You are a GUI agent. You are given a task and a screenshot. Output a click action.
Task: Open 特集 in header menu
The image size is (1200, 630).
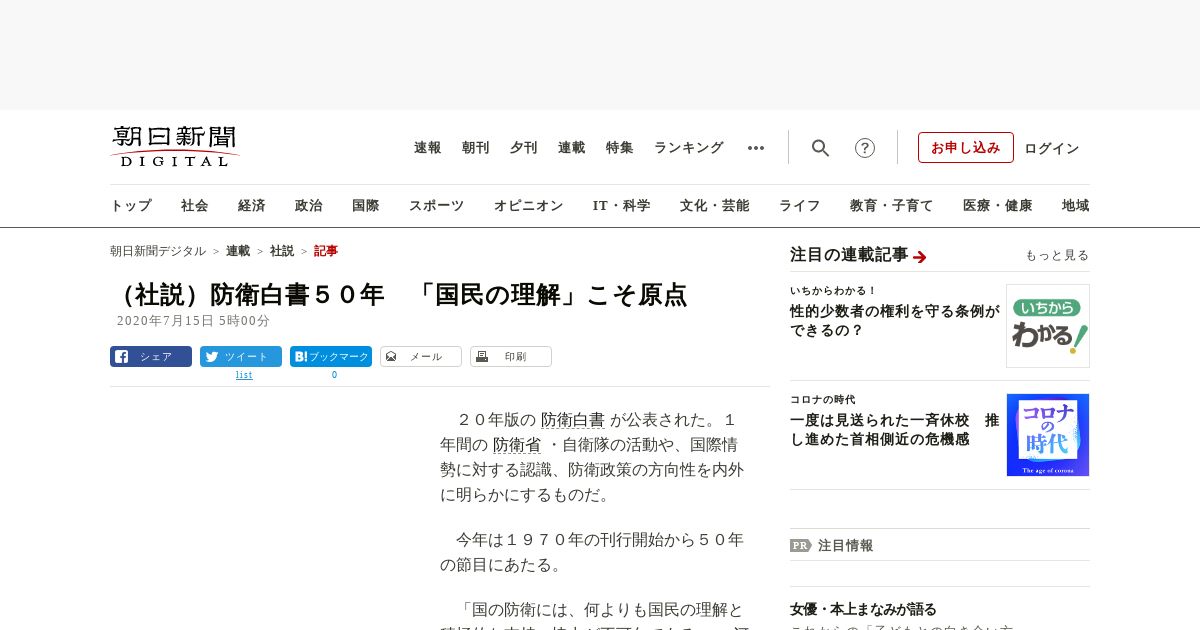620,148
